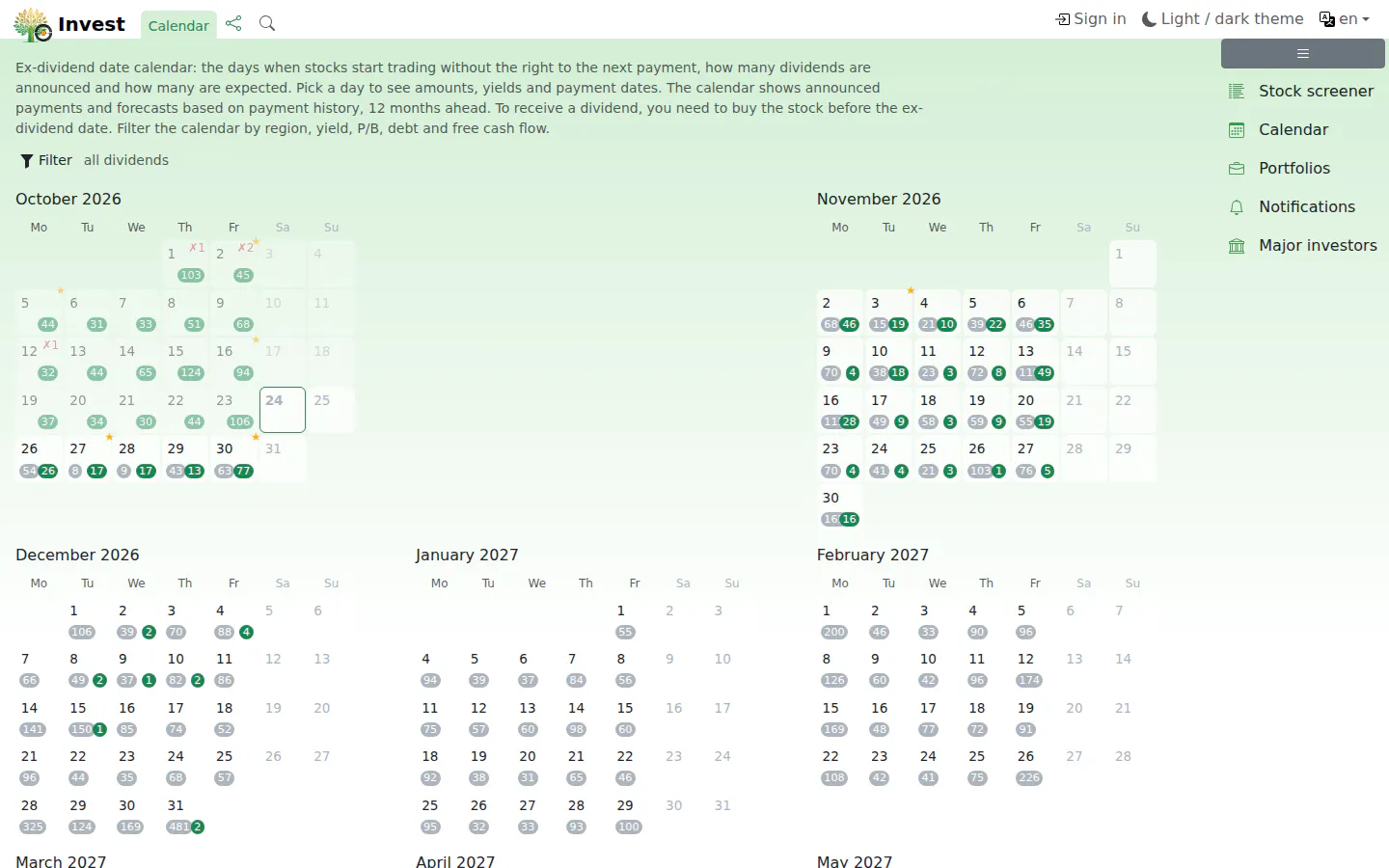Screen dimensions: 1389x868
Task: Open the share icon in header
Action: 233,23
